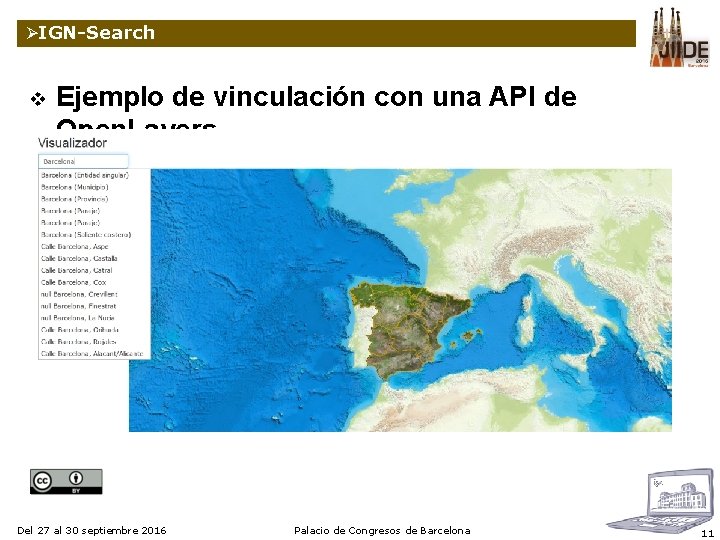
Task: Choose Calle Barcelona, Rojales suggestion
Action: [x=79, y=342]
